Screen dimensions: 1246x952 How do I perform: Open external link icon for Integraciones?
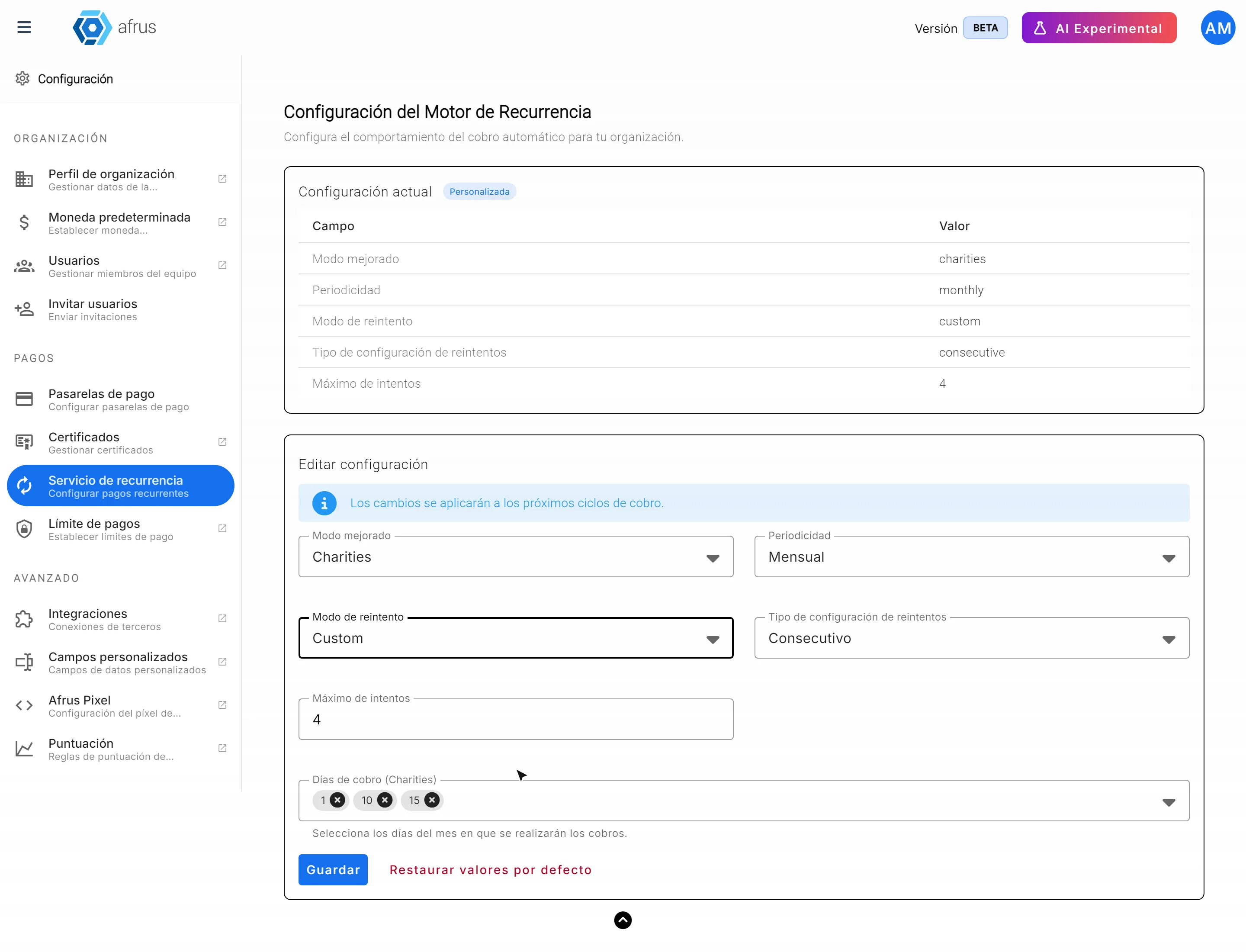(222, 619)
